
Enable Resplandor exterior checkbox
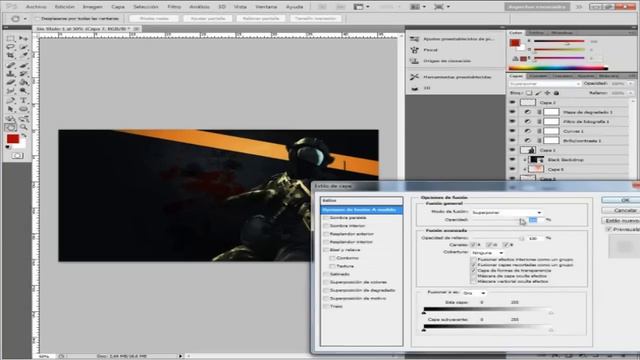[326, 234]
